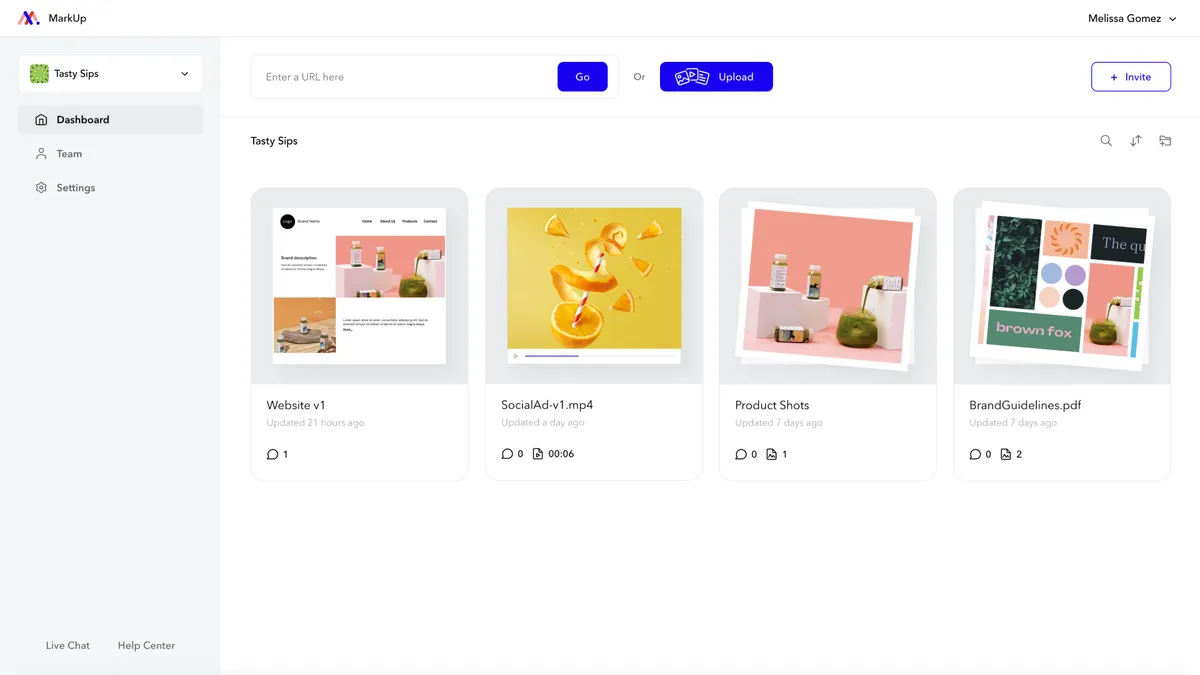The height and width of the screenshot is (675, 1200).
Task: Click the Go button
Action: pos(583,77)
